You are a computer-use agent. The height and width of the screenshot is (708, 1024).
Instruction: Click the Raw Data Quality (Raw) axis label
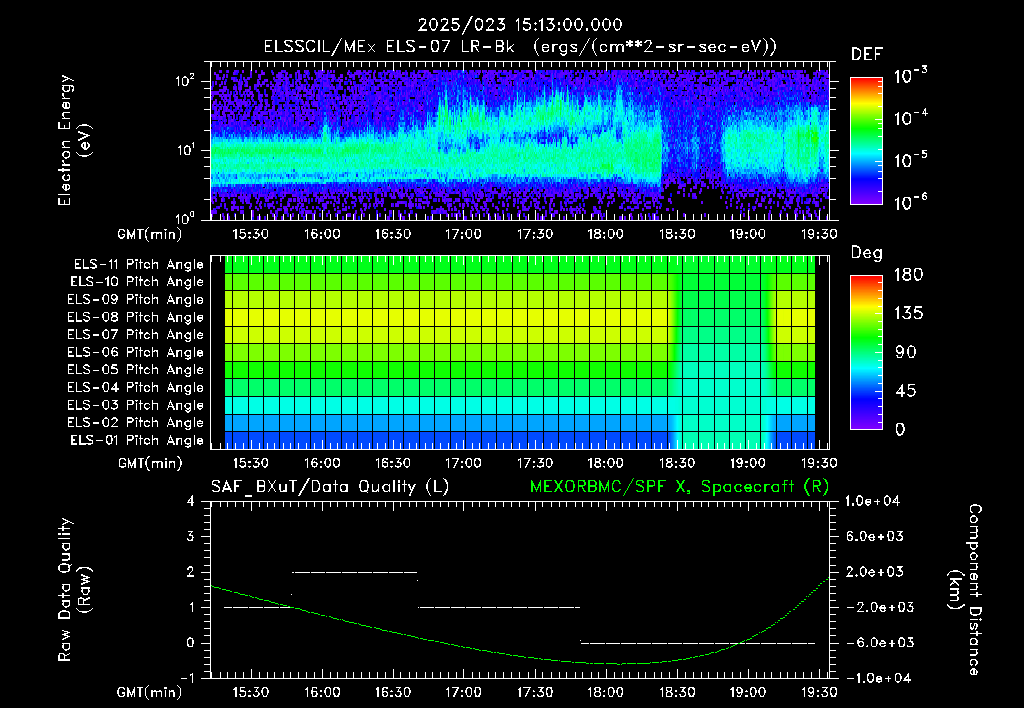pyautogui.click(x=74, y=590)
